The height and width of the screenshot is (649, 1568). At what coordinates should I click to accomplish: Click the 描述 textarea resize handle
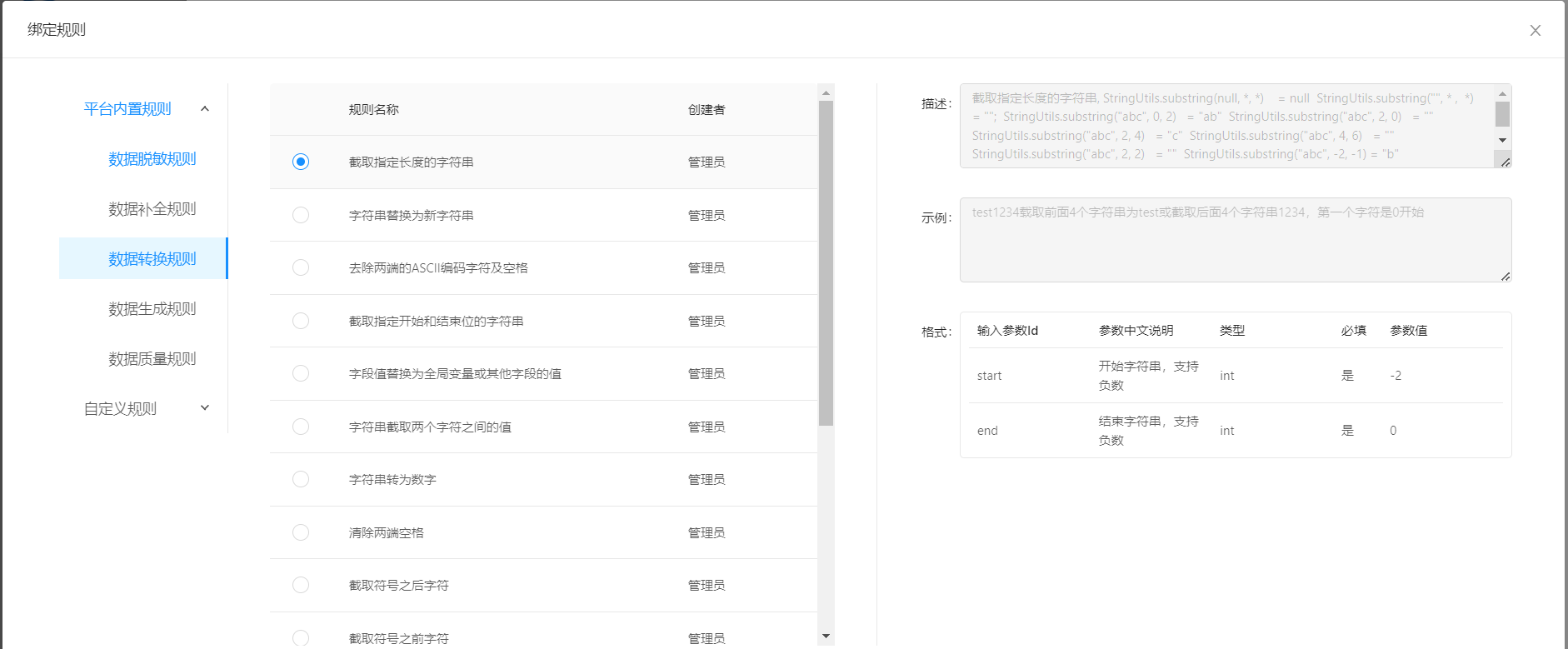pyautogui.click(x=1505, y=162)
